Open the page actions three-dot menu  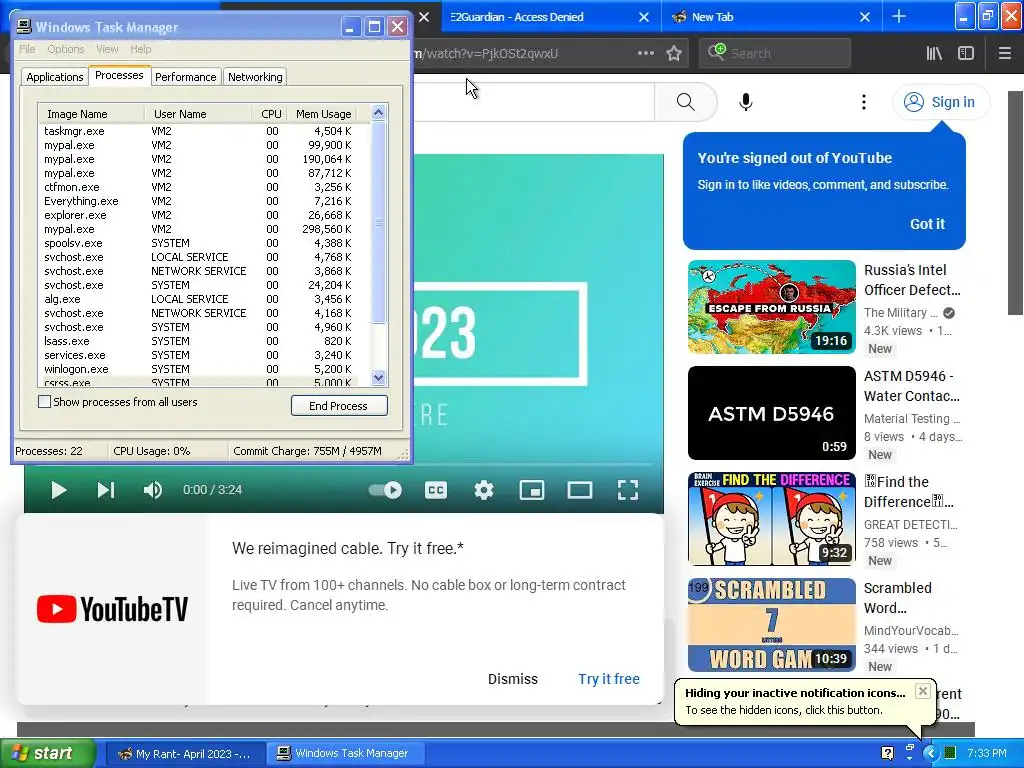pos(645,54)
